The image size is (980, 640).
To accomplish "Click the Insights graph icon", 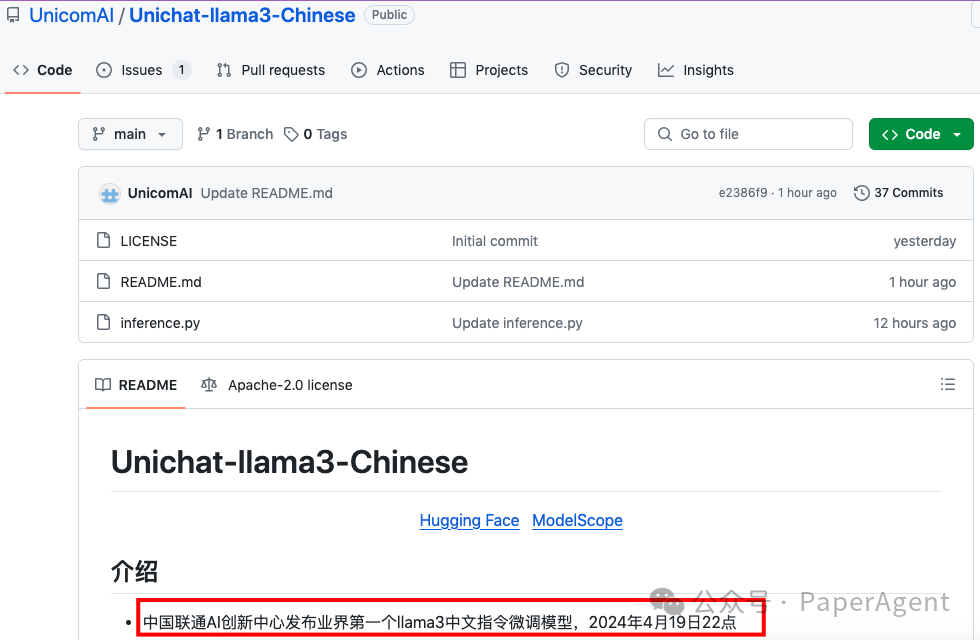I will [x=666, y=70].
